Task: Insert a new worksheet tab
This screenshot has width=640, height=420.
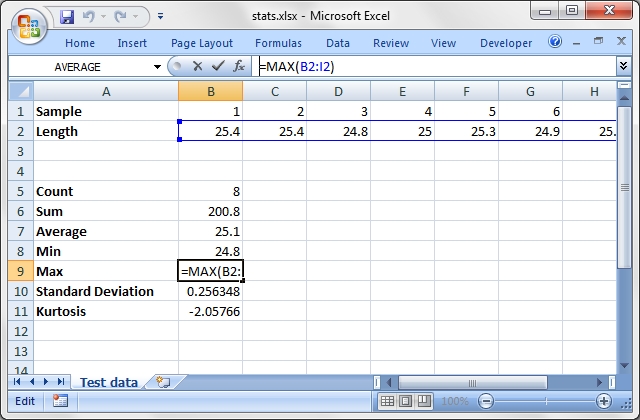Action: point(163,382)
